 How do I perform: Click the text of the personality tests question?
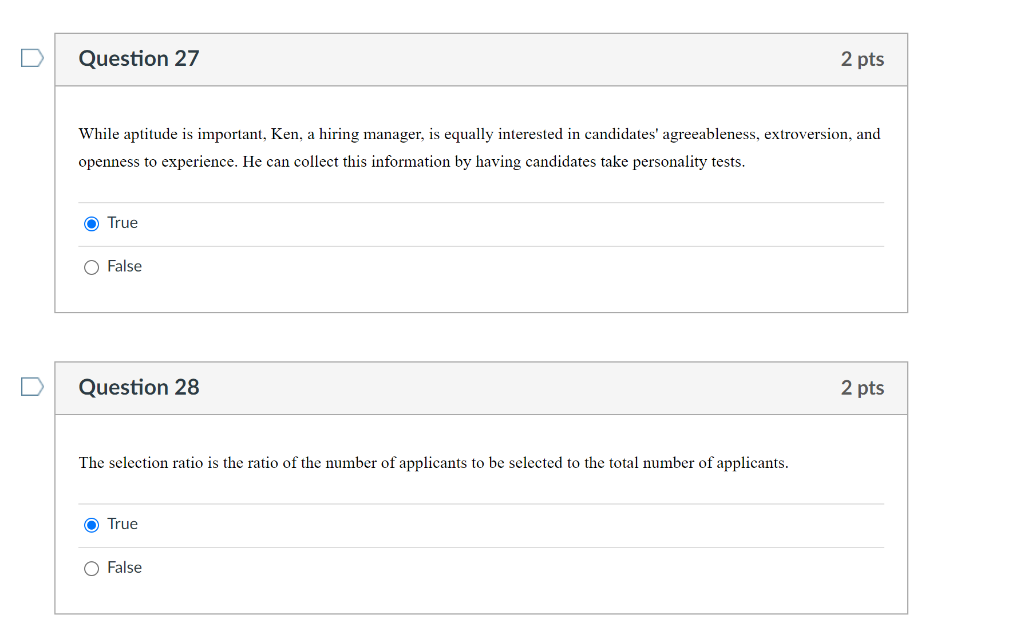coord(478,147)
